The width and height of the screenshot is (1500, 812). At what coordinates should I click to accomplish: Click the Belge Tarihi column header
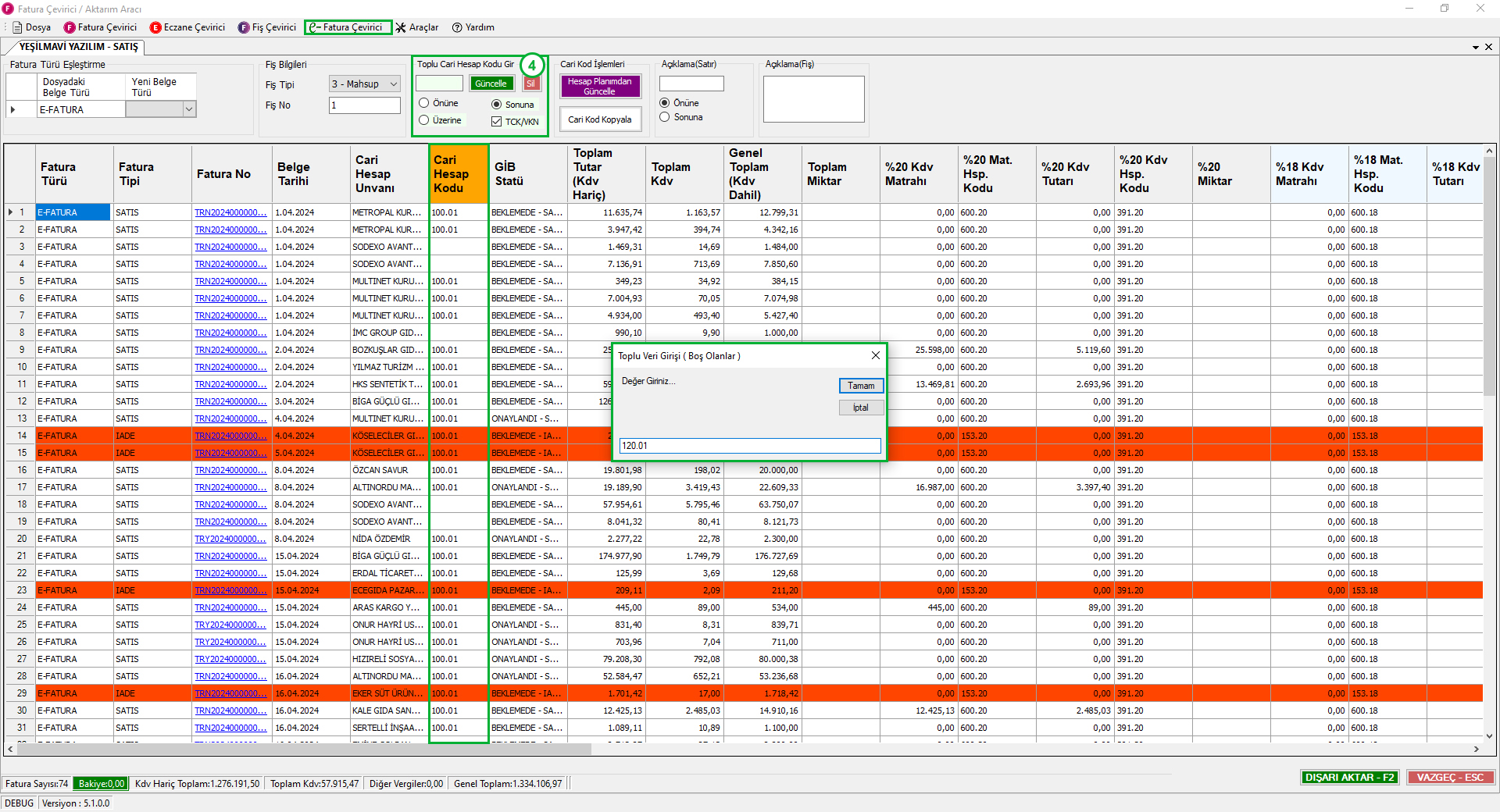tap(310, 174)
